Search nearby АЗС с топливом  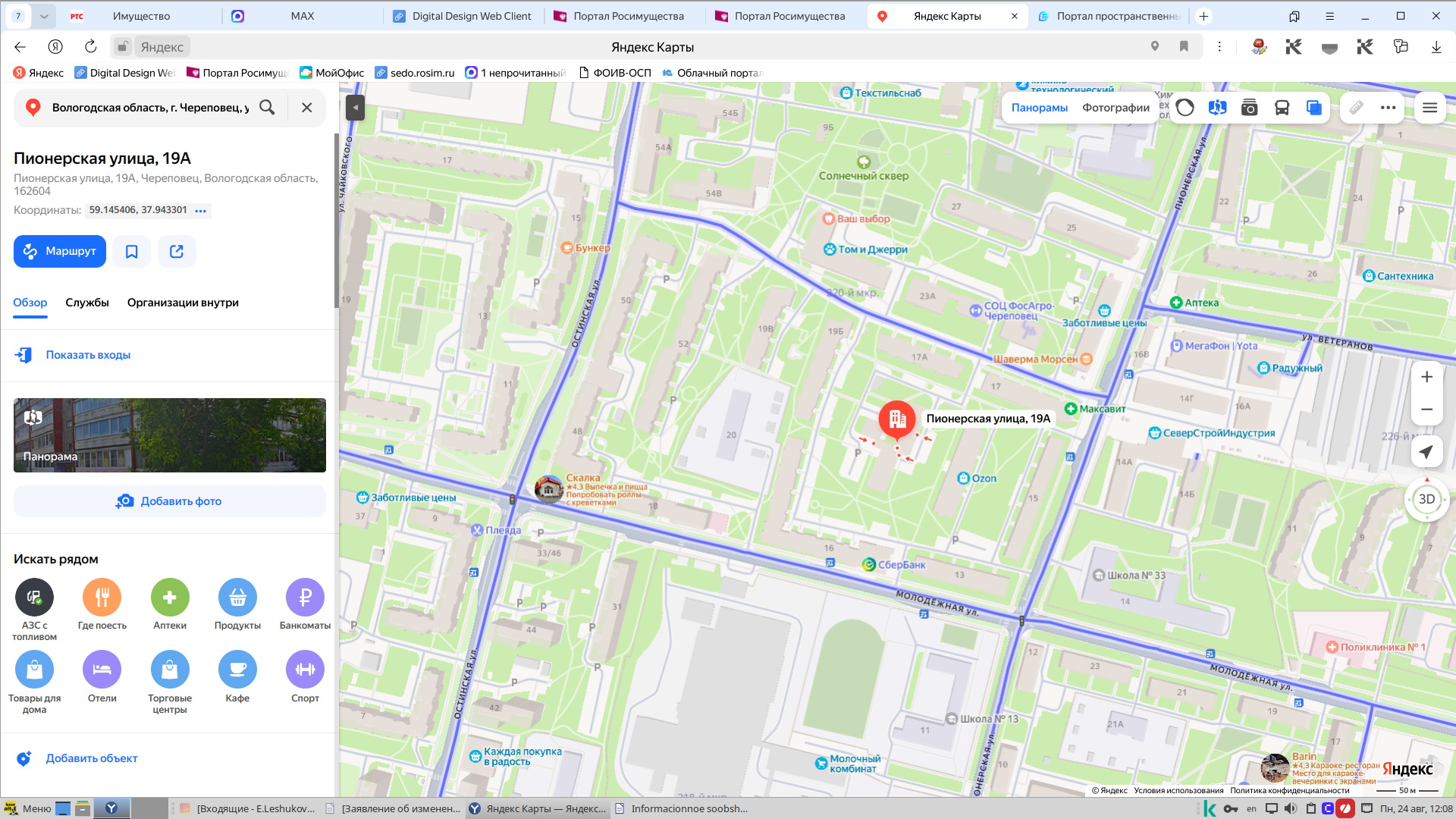[34, 609]
